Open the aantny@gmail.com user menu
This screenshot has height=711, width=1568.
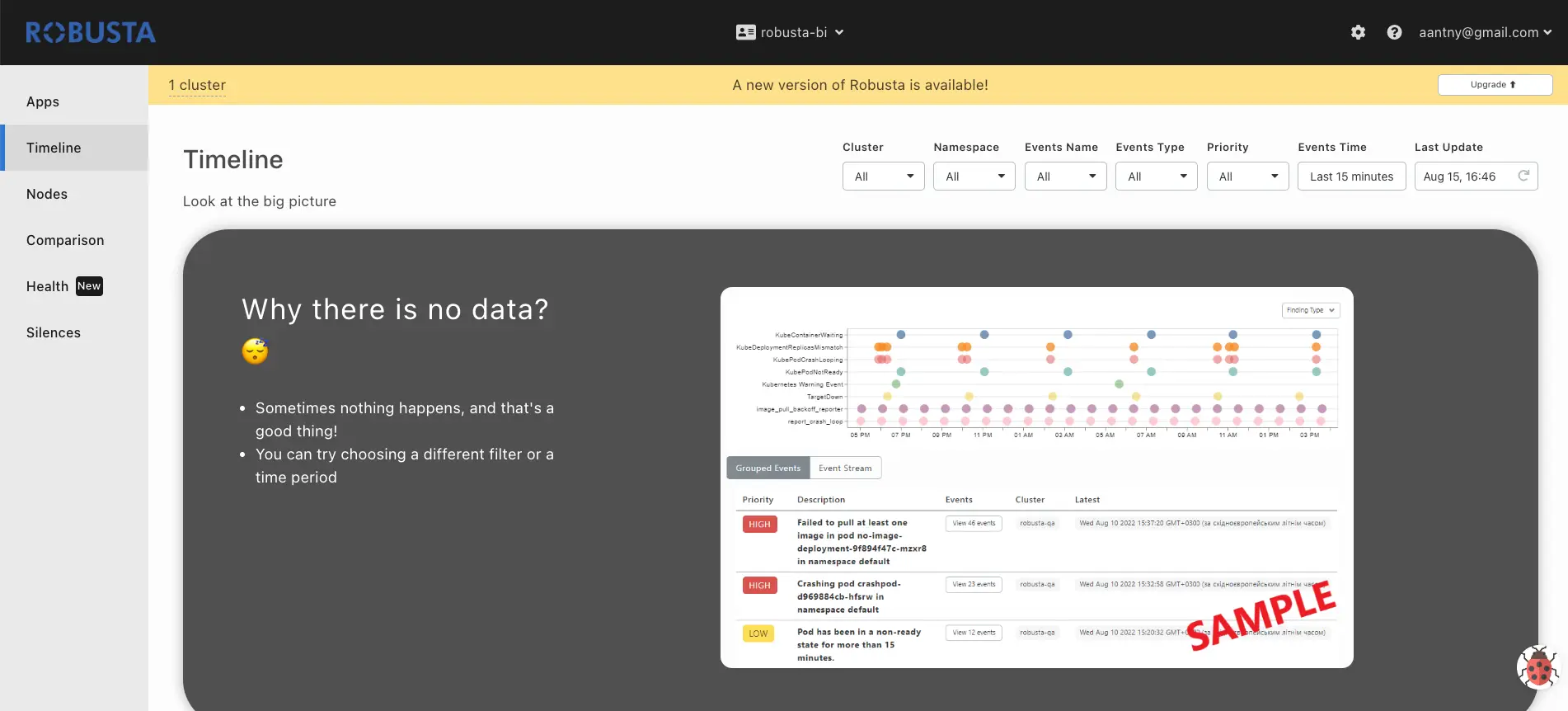[x=1485, y=32]
